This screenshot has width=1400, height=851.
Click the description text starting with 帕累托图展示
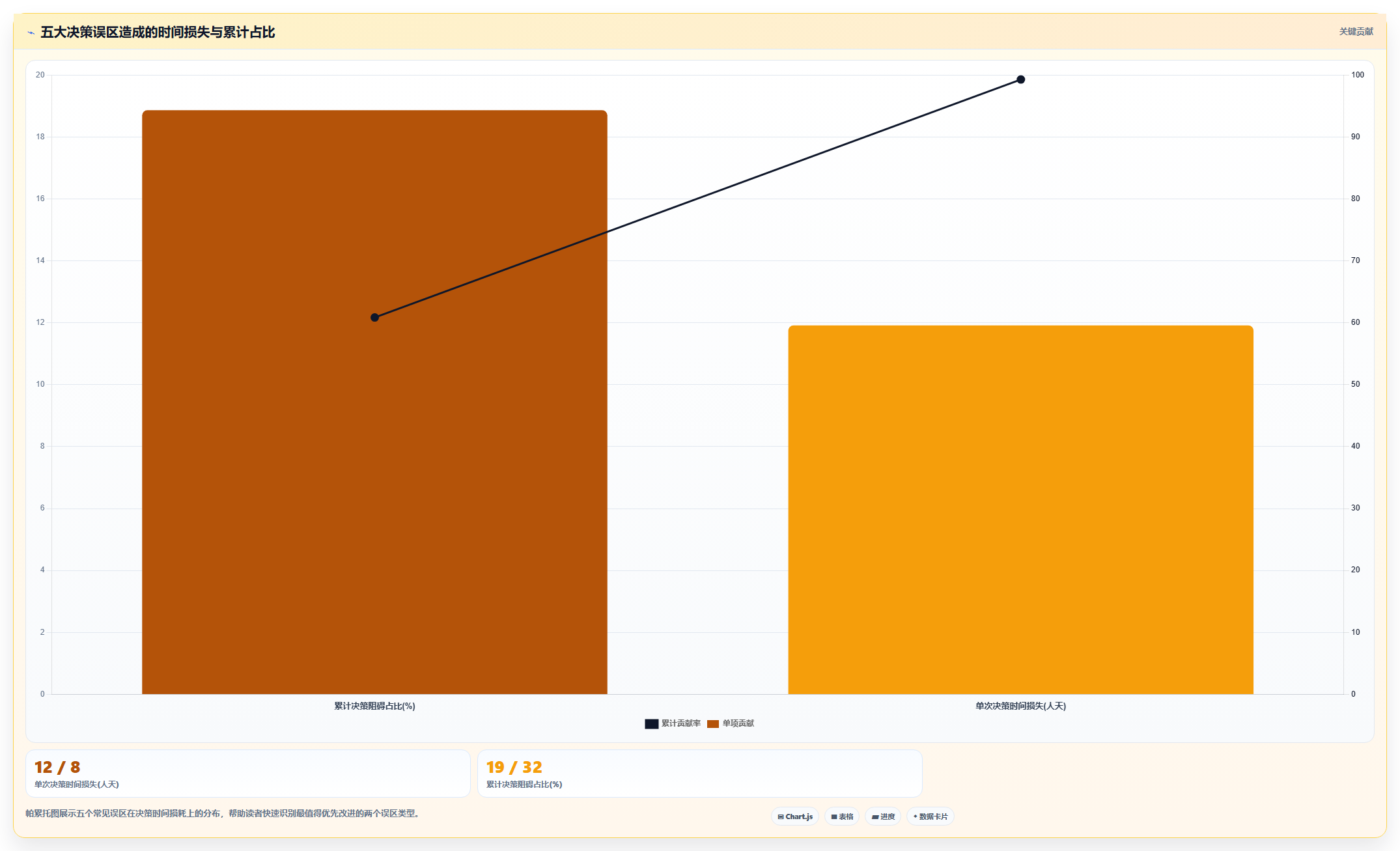tap(224, 813)
